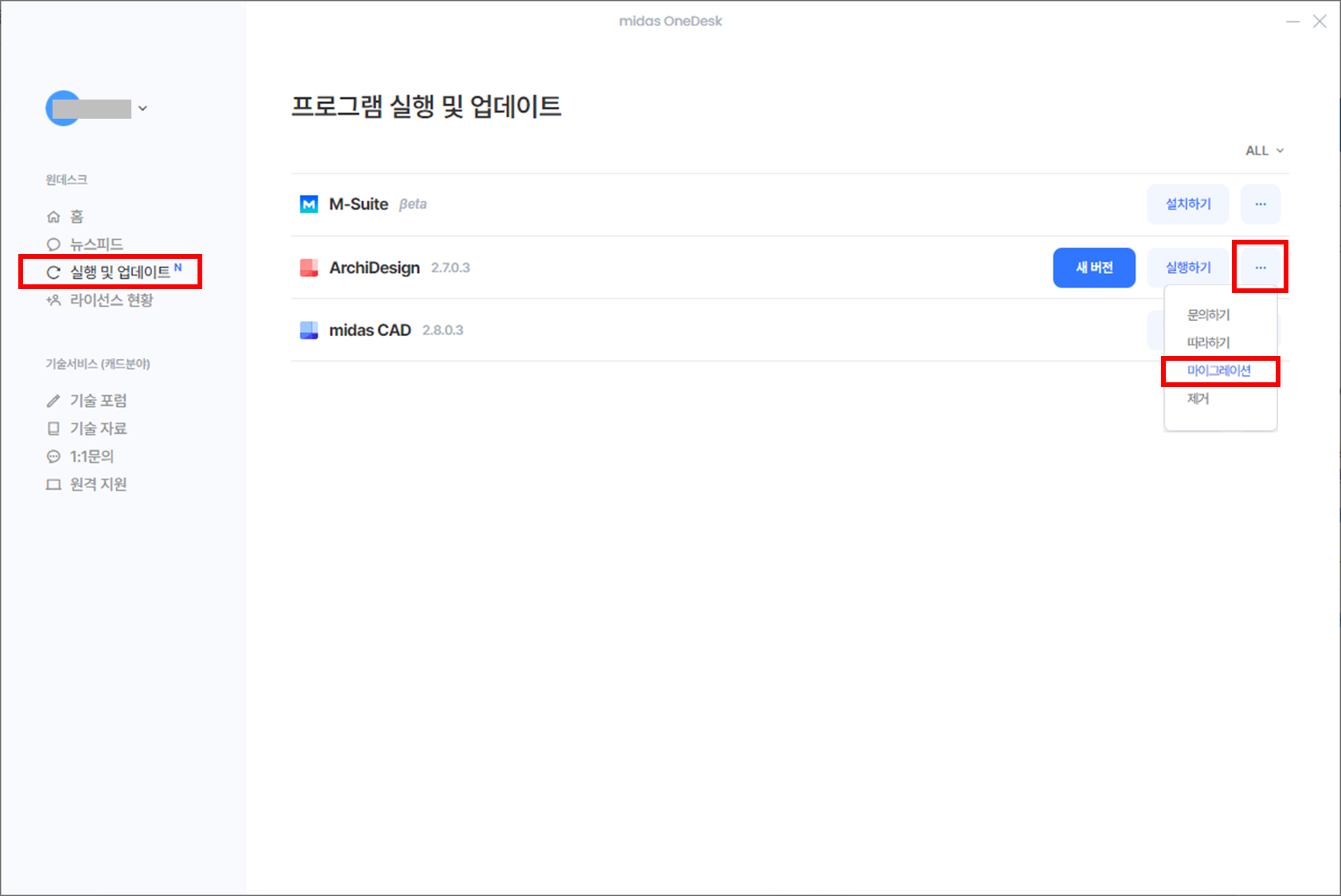Click the home icon in the sidebar
The image size is (1341, 896).
coord(53,217)
